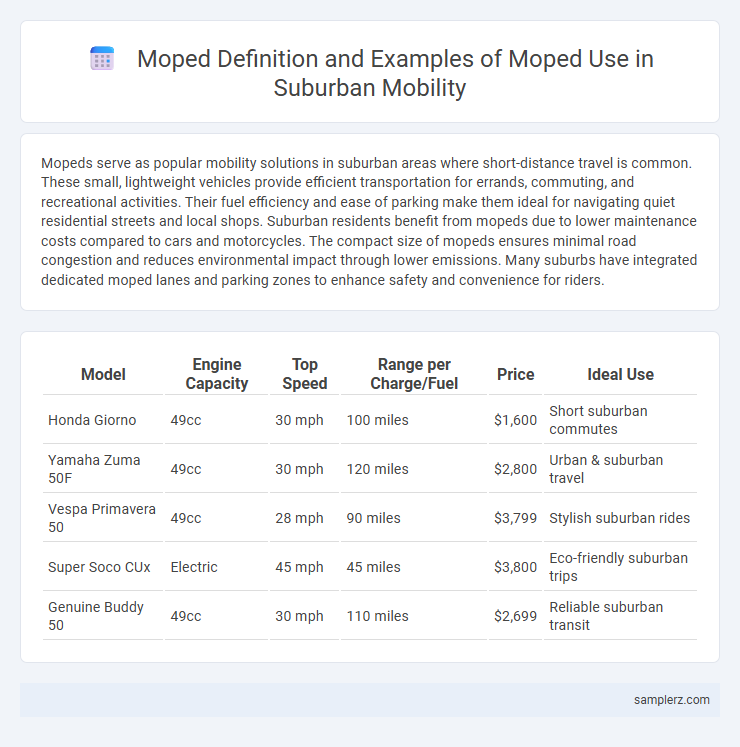The height and width of the screenshot is (747, 740).
Task: Click the 100 miles range cell
Action: coord(414,420)
